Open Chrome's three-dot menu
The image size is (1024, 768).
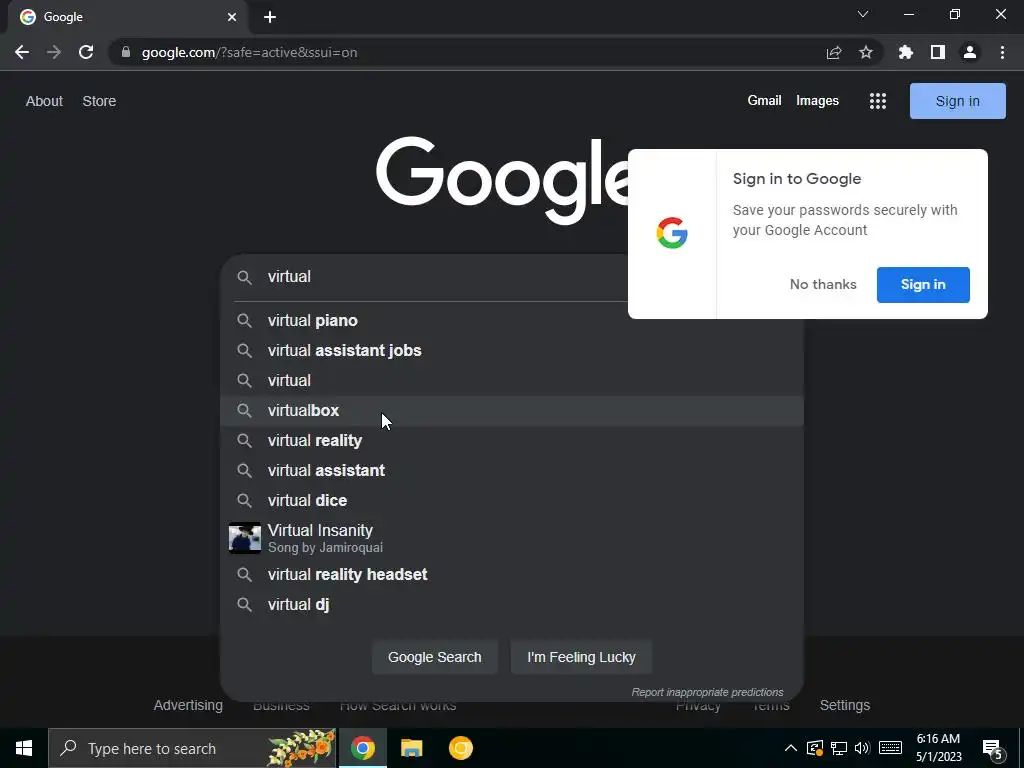coord(1002,52)
